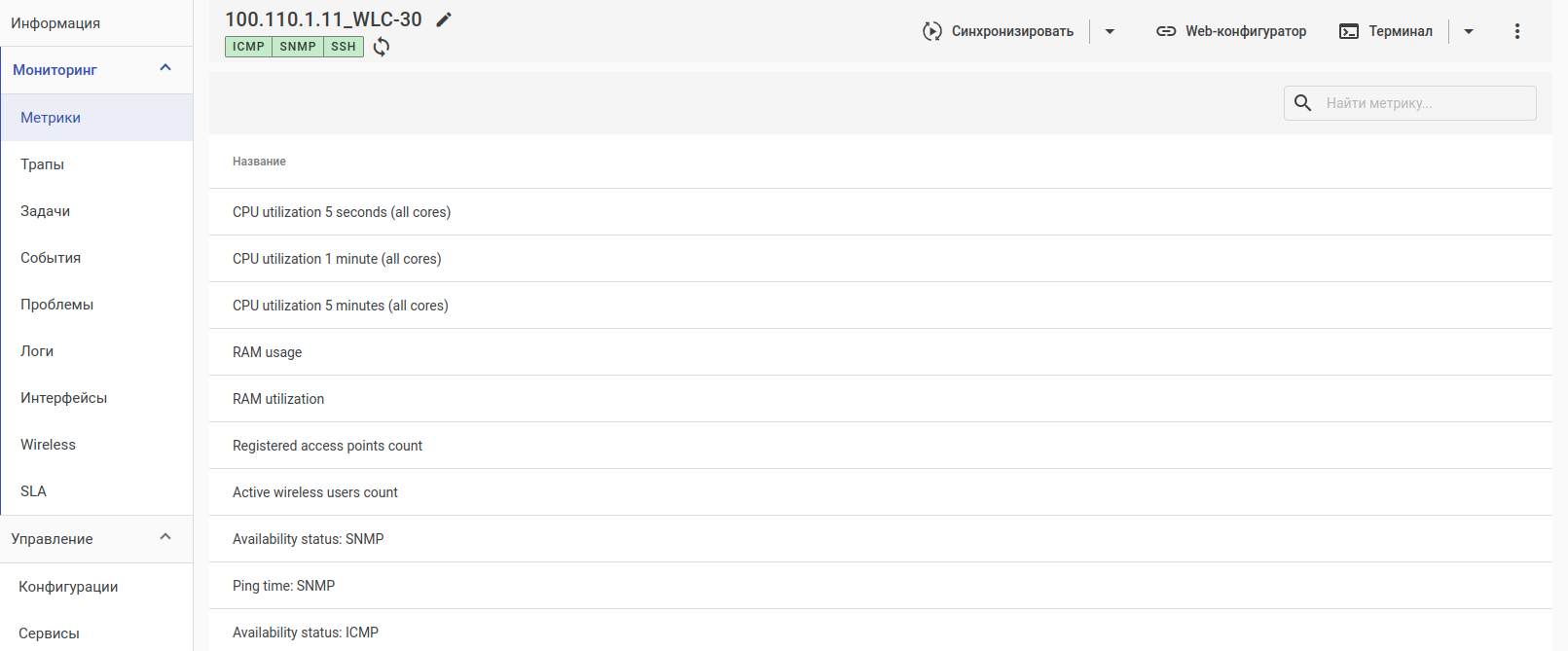
Task: Click the pencil edit icon beside device name
Action: [444, 19]
